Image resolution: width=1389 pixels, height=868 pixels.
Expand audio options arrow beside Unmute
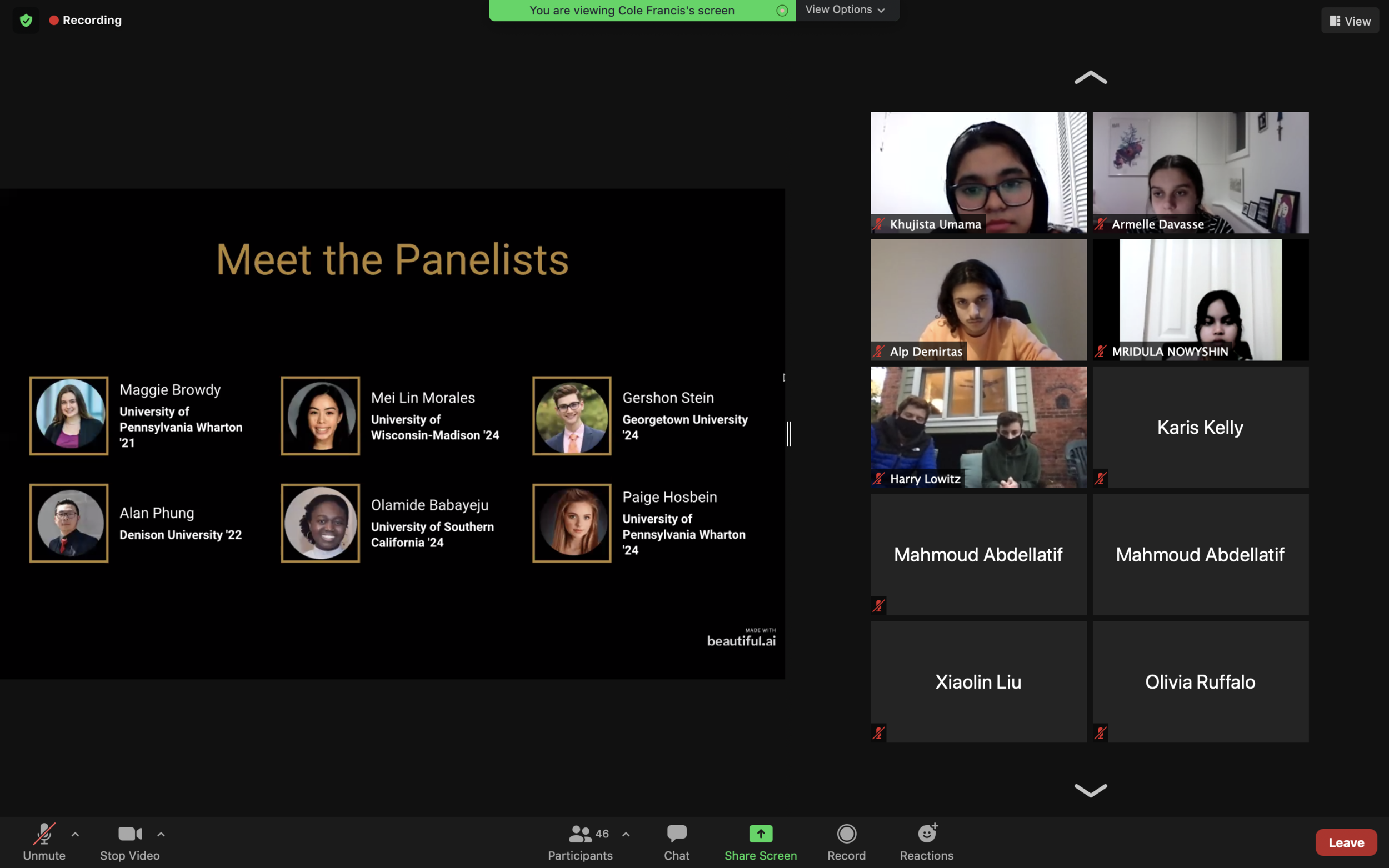[75, 834]
